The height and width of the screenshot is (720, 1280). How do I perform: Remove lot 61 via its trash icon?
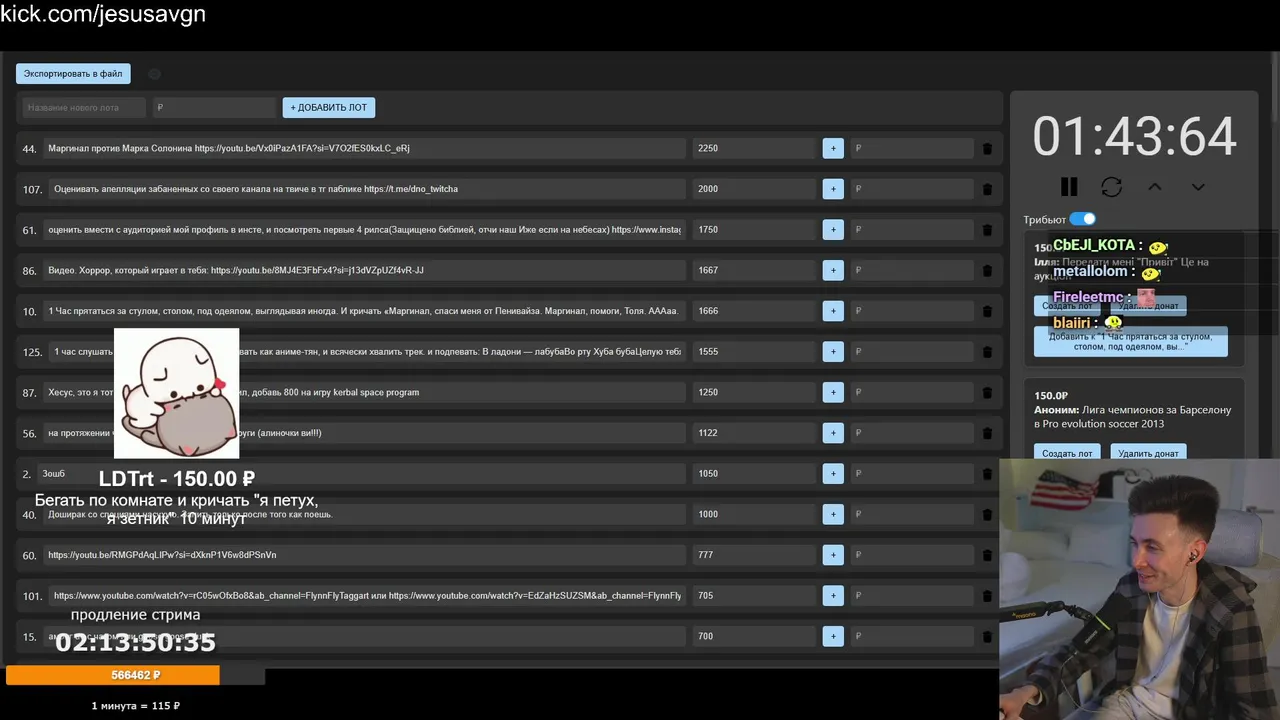(987, 230)
